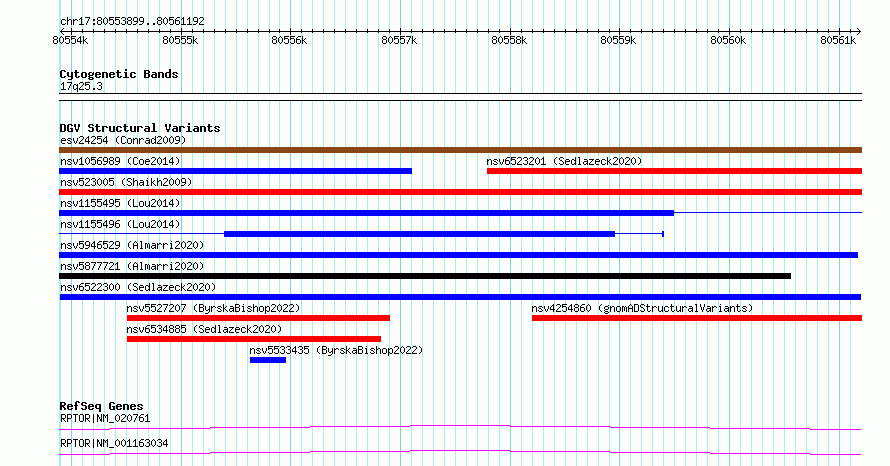The image size is (890, 466).
Task: Click the red nsv523005 Shaikh2009 bar
Action: coord(460,192)
